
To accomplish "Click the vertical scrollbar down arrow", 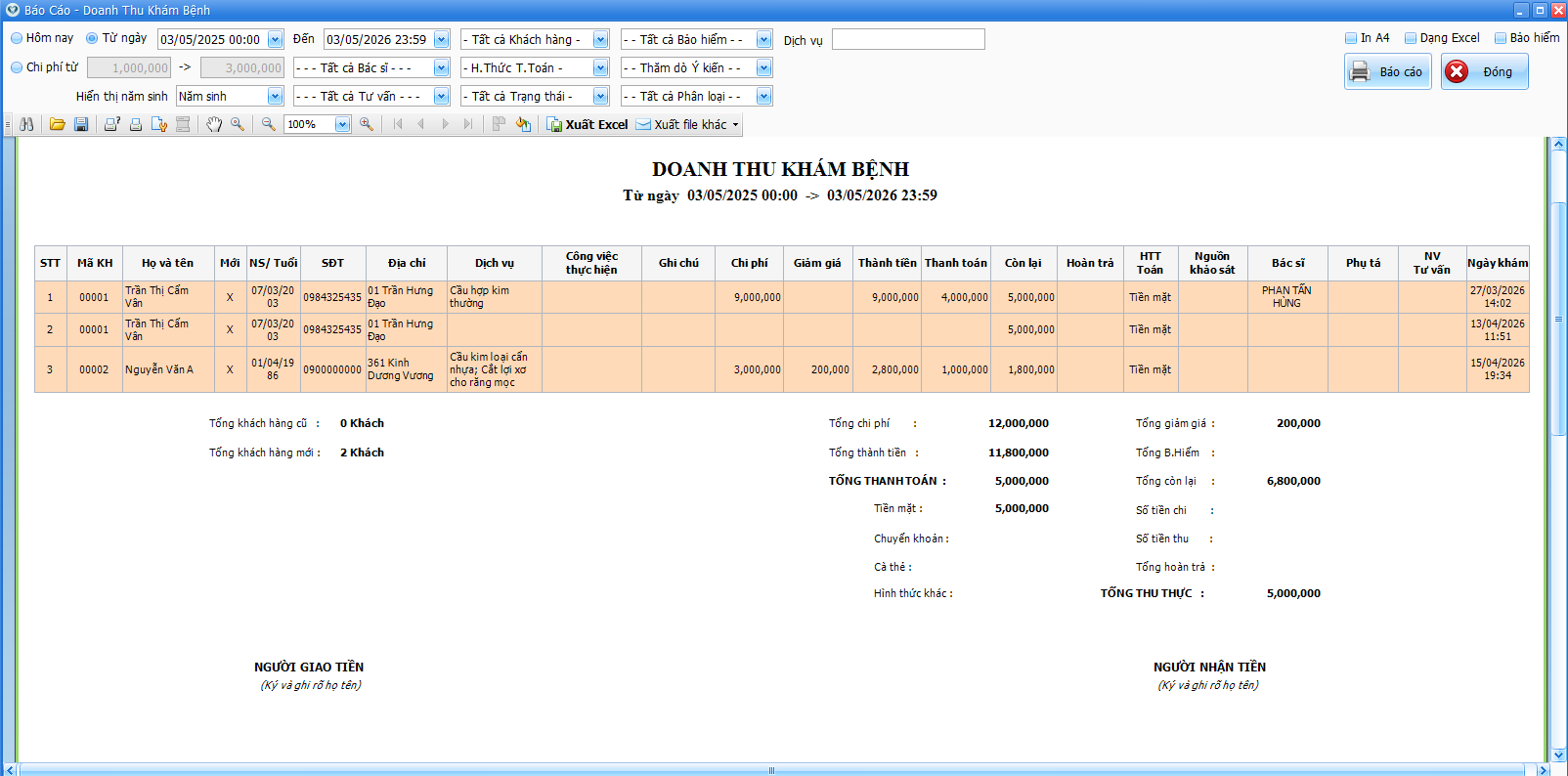I will click(x=1559, y=754).
